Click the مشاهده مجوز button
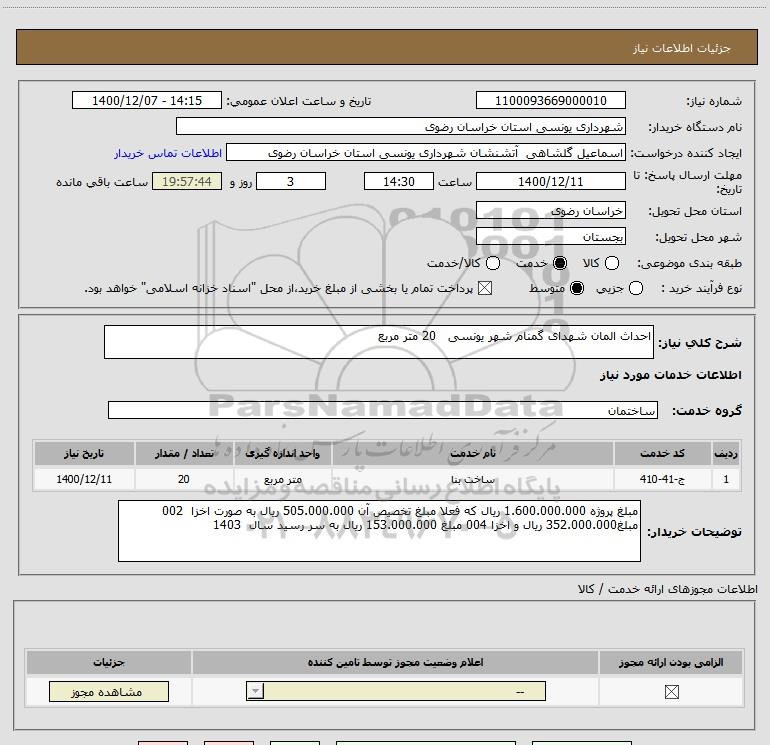 click(x=109, y=691)
